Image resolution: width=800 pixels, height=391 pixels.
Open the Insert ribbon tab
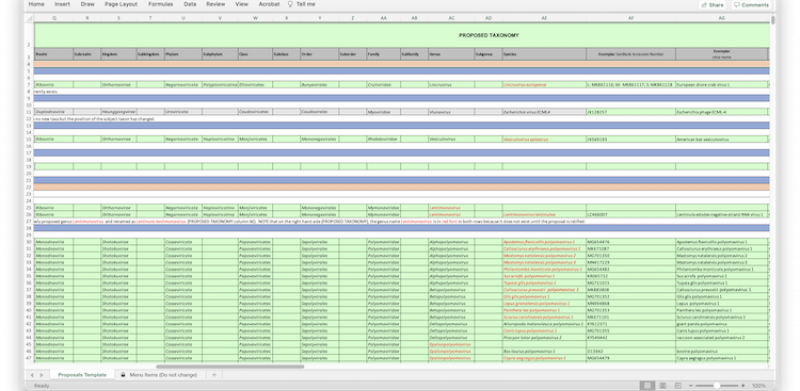click(x=62, y=4)
